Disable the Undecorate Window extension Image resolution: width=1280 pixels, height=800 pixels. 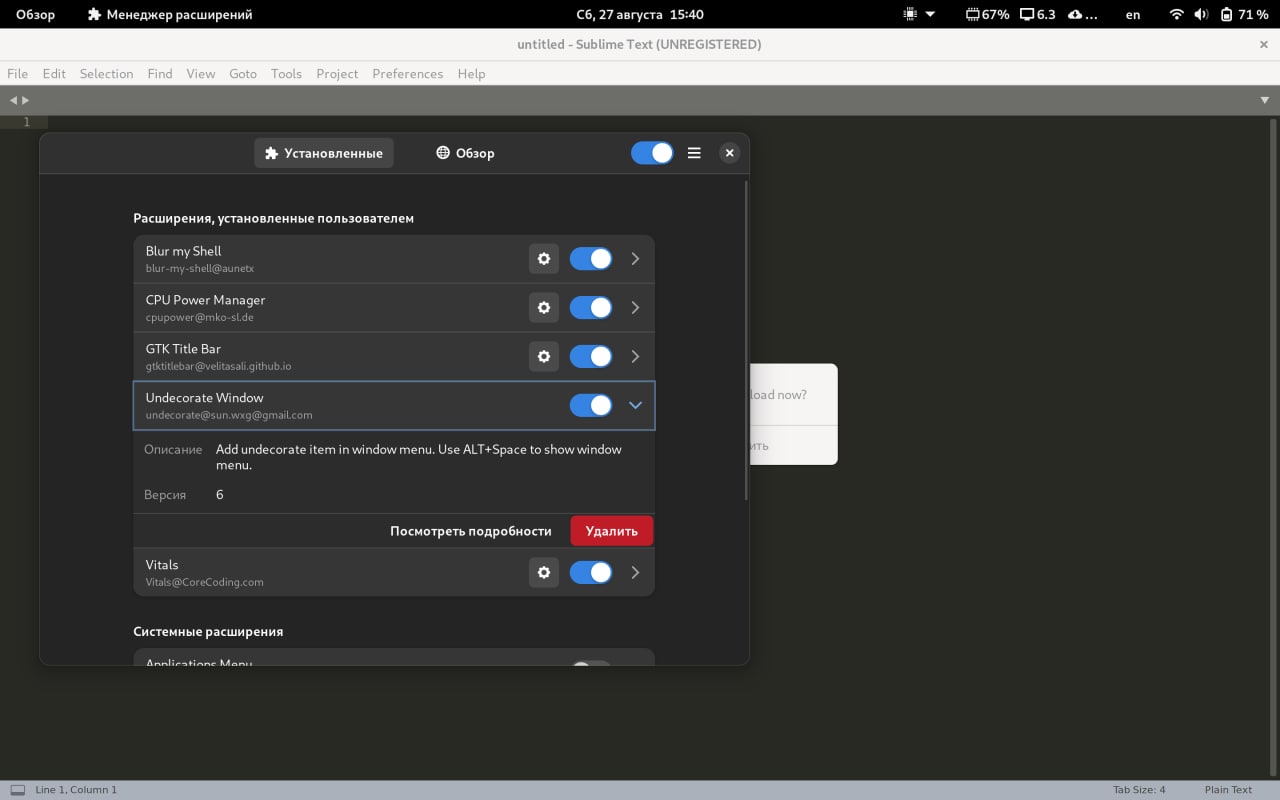(x=591, y=405)
